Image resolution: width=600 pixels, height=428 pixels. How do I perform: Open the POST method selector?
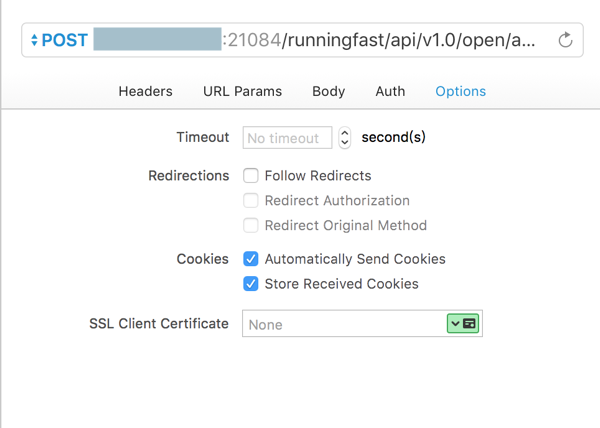click(60, 41)
